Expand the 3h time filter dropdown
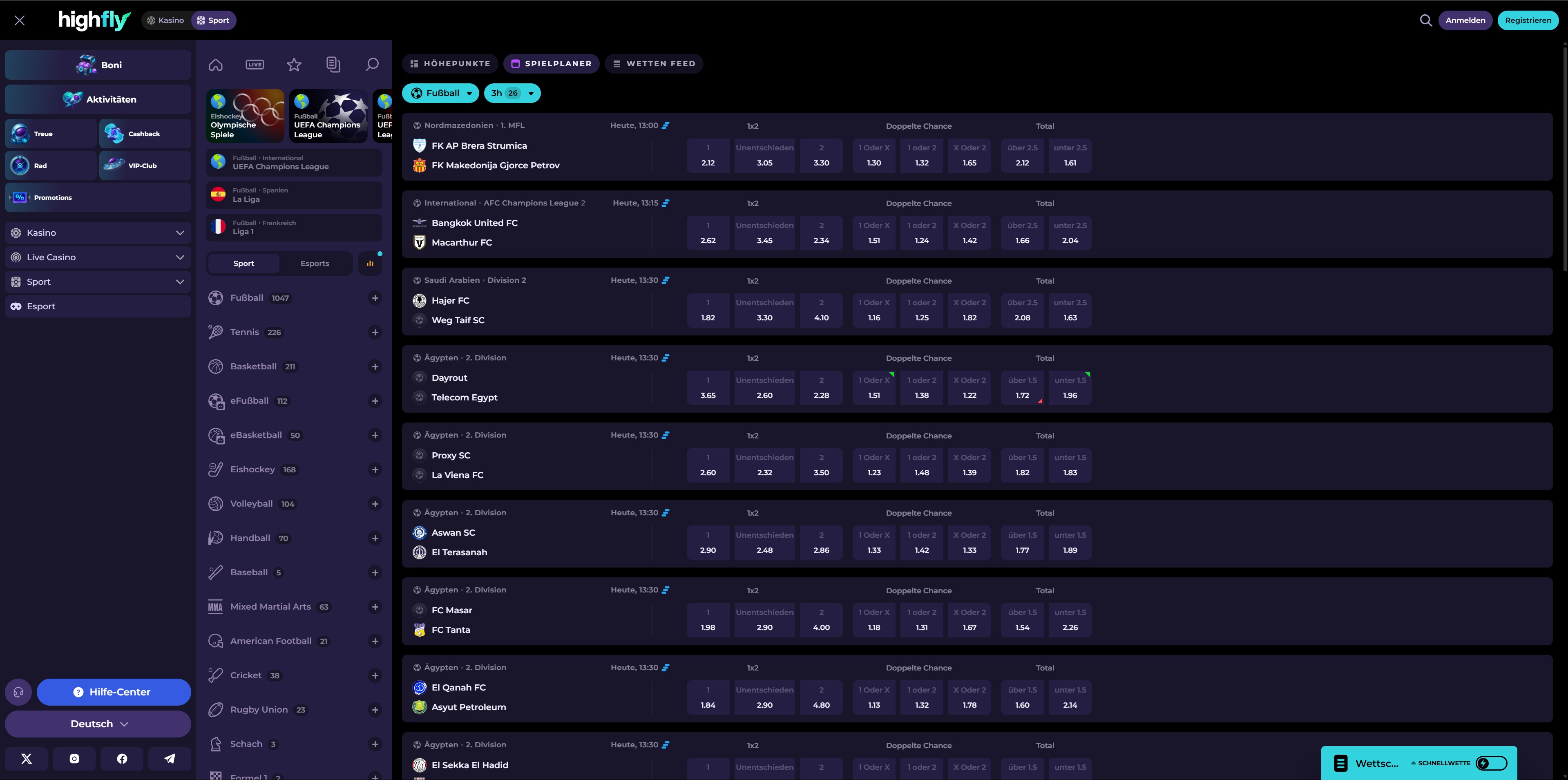The width and height of the screenshot is (1568, 780). (x=511, y=93)
